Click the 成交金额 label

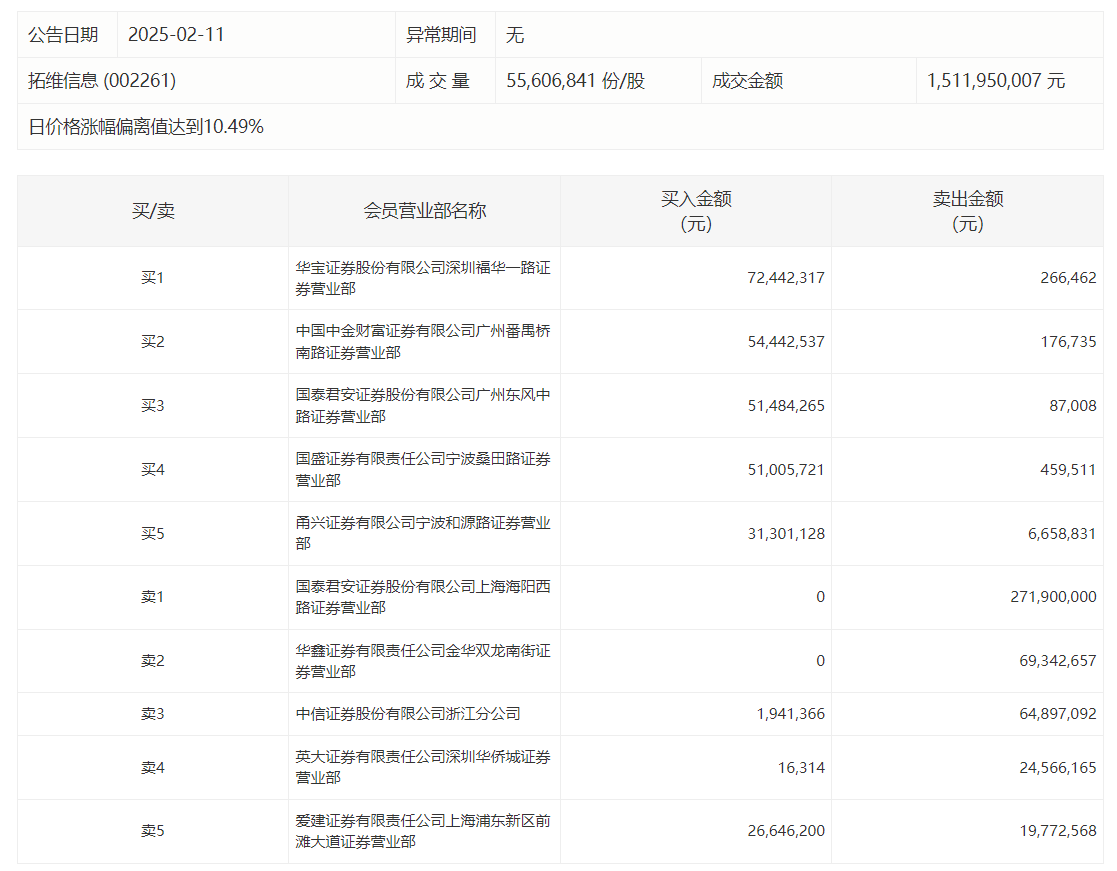coord(747,80)
